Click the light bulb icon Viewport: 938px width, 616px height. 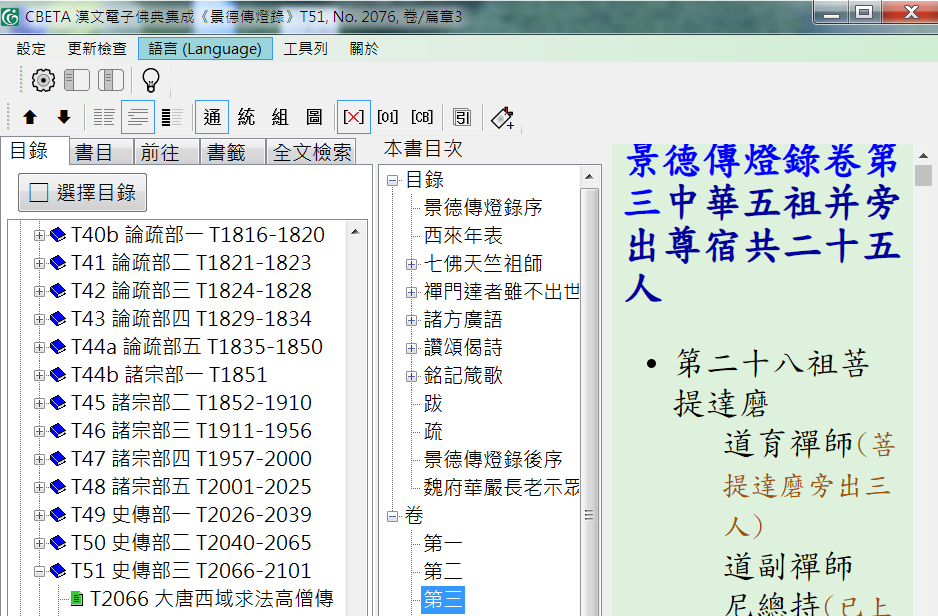coord(150,81)
